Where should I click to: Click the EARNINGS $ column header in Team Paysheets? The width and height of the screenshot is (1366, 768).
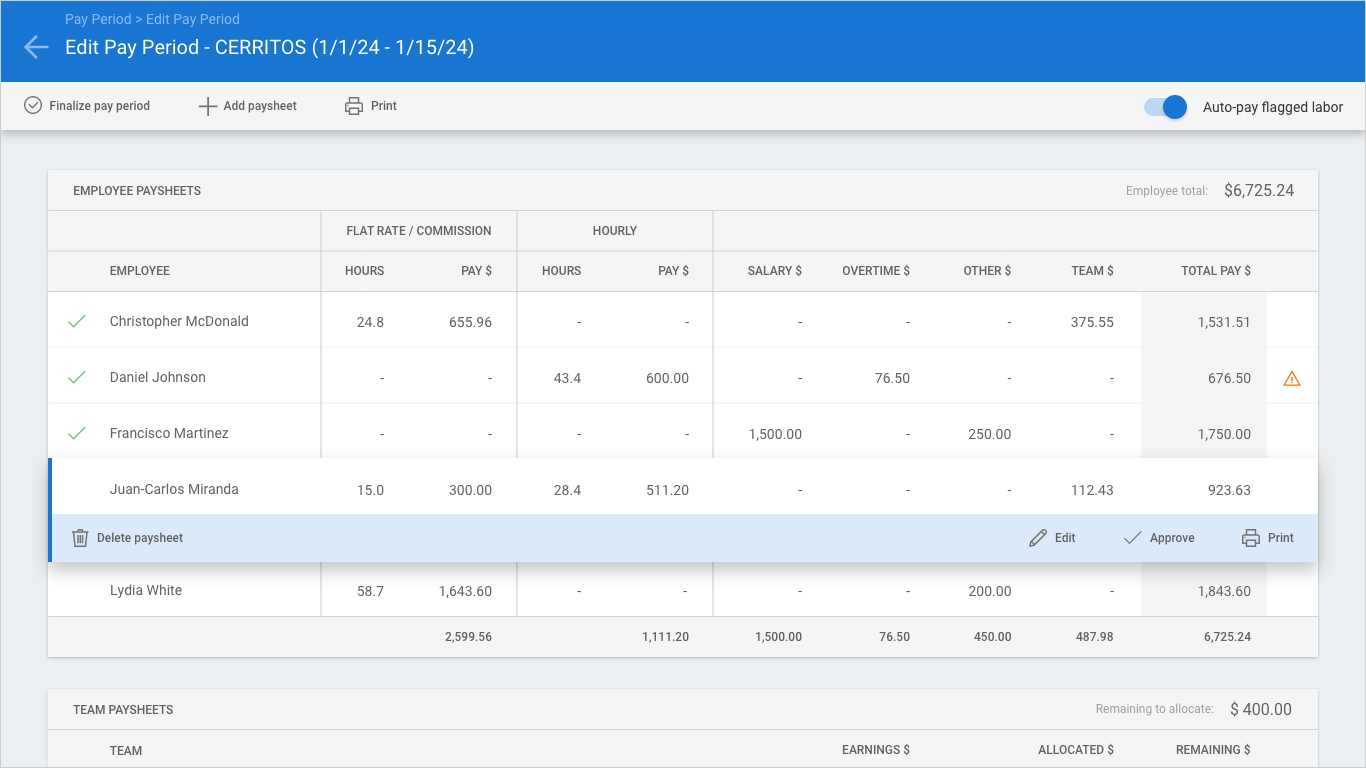(876, 750)
